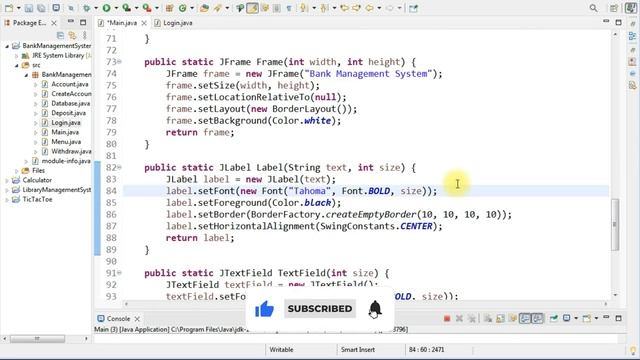Image resolution: width=640 pixels, height=360 pixels.
Task: Click Remove All Terminated Launches icon
Action: pos(472,318)
